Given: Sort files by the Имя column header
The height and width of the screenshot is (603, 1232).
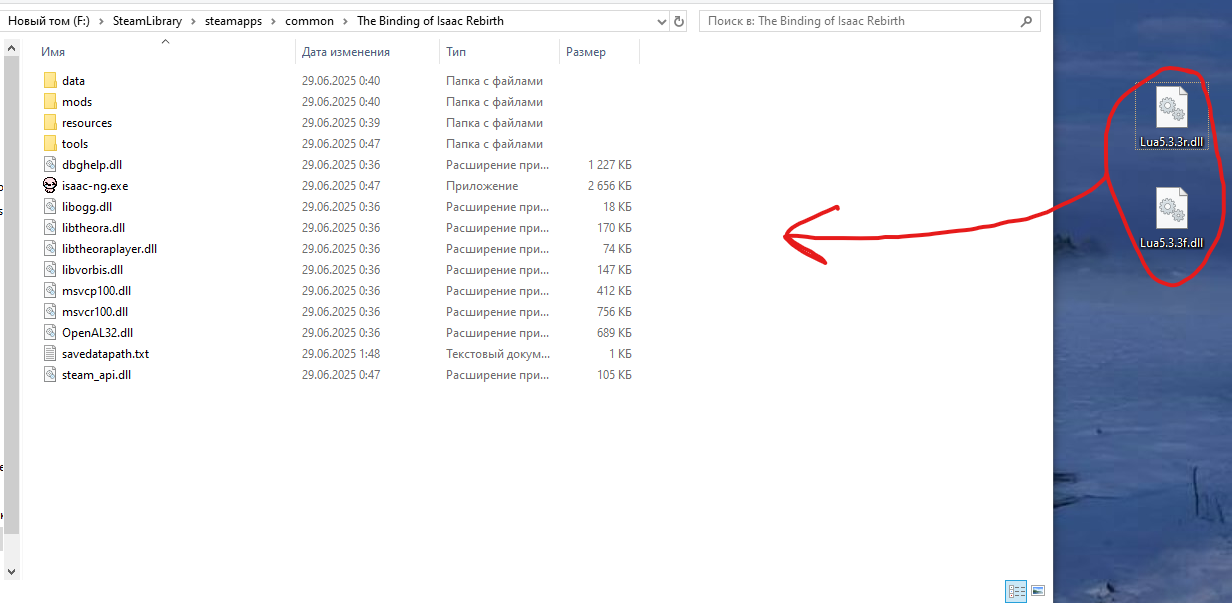Looking at the screenshot, I should 52,52.
